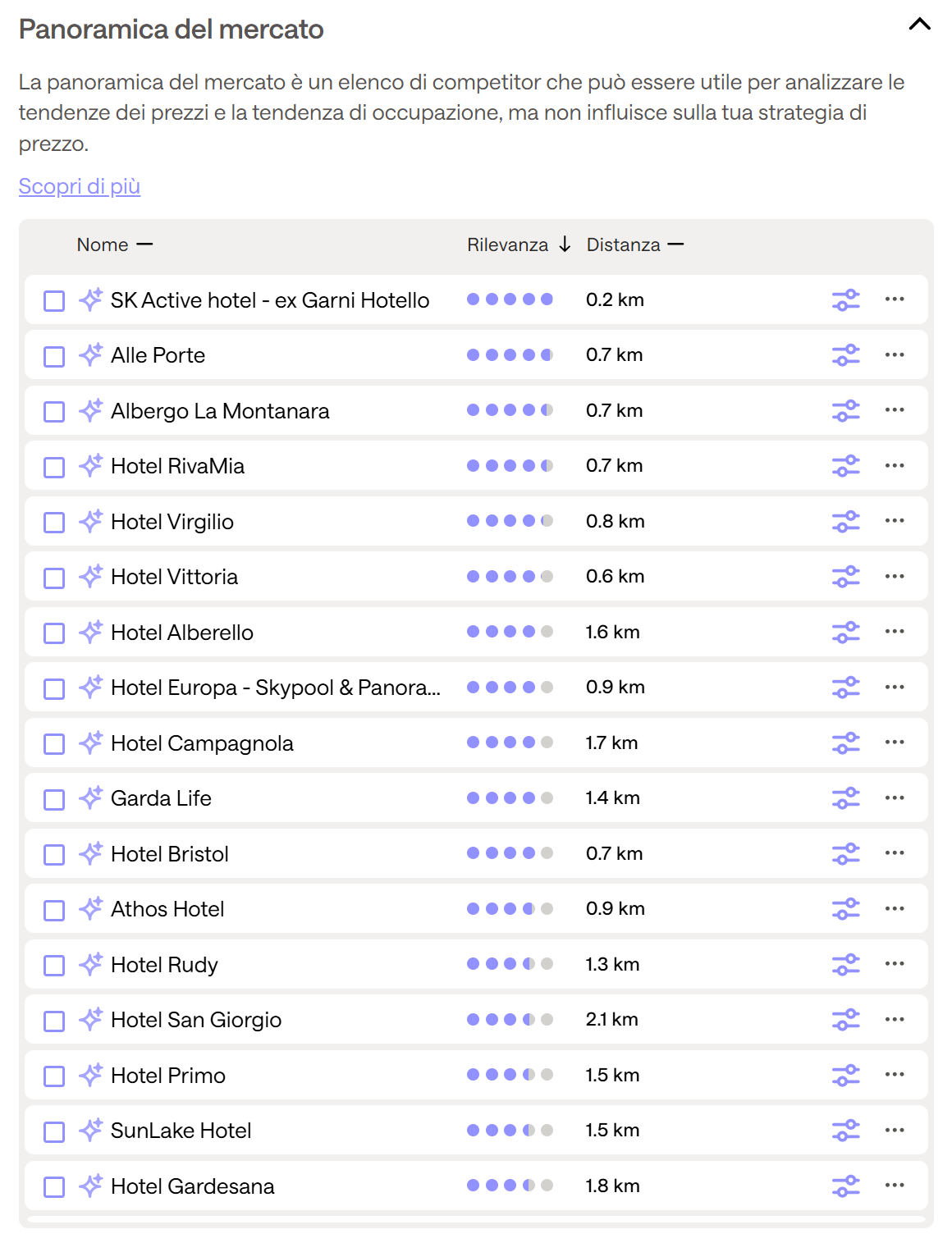This screenshot has width=952, height=1243.
Task: Check the box for Hotel San Giorgio
Action: pos(54,1021)
